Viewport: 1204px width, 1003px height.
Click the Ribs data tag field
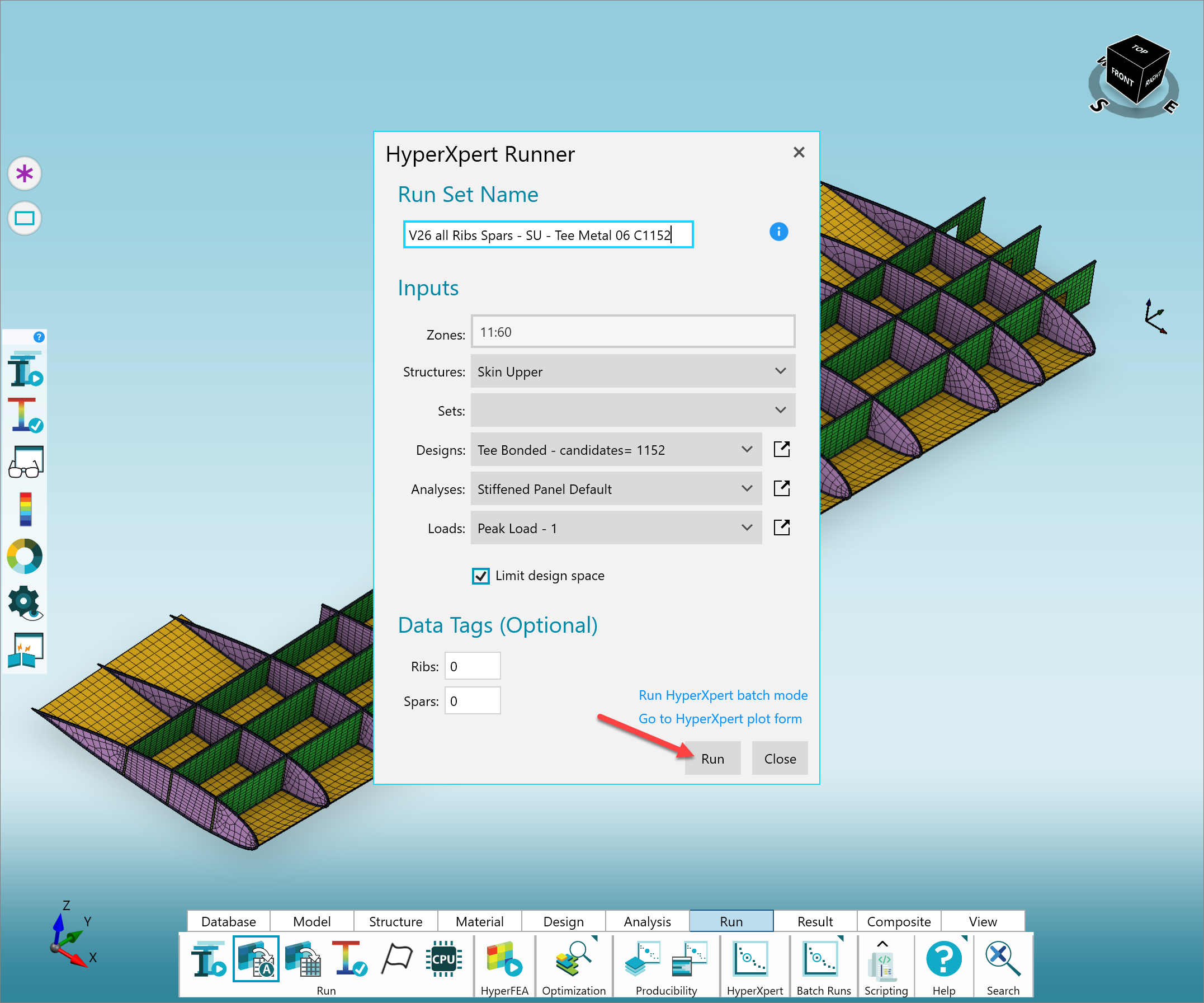point(473,666)
